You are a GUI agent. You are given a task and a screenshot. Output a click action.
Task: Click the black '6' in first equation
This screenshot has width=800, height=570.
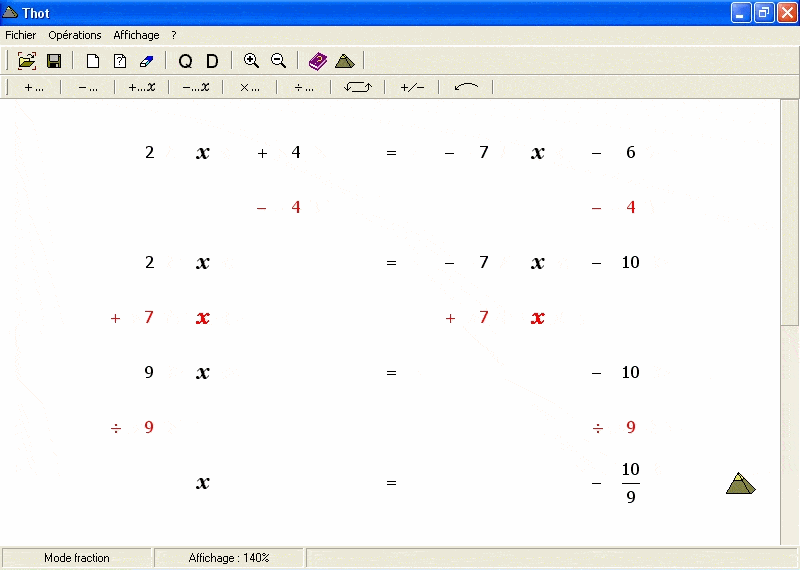(631, 152)
